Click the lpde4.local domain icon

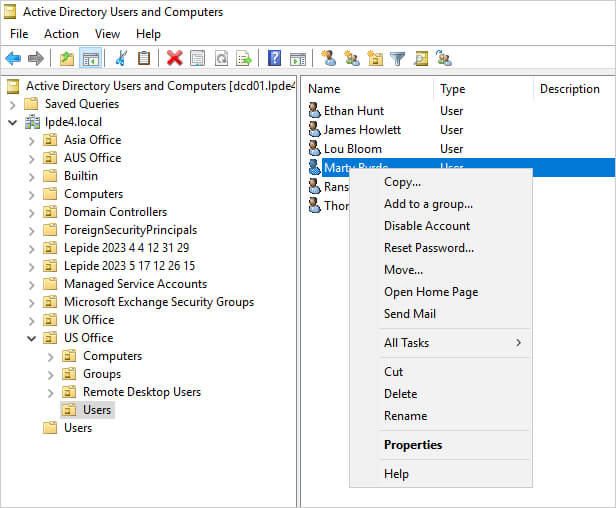[33, 122]
